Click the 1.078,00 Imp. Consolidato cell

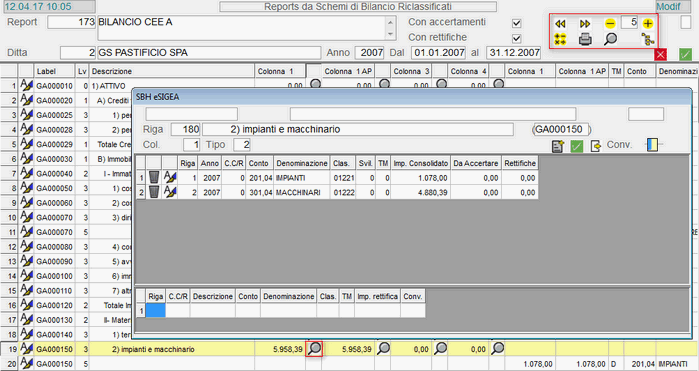tap(420, 177)
